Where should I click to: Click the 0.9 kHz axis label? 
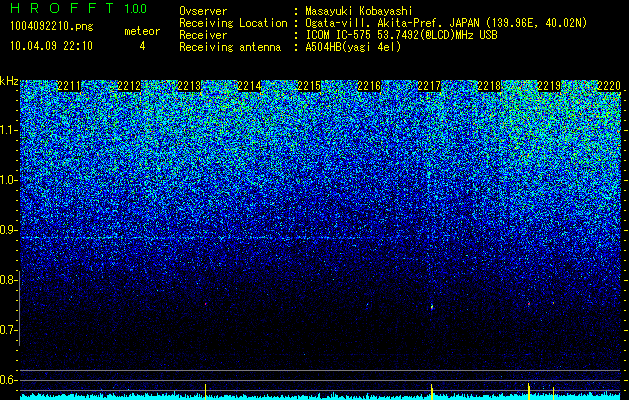pos(7,230)
